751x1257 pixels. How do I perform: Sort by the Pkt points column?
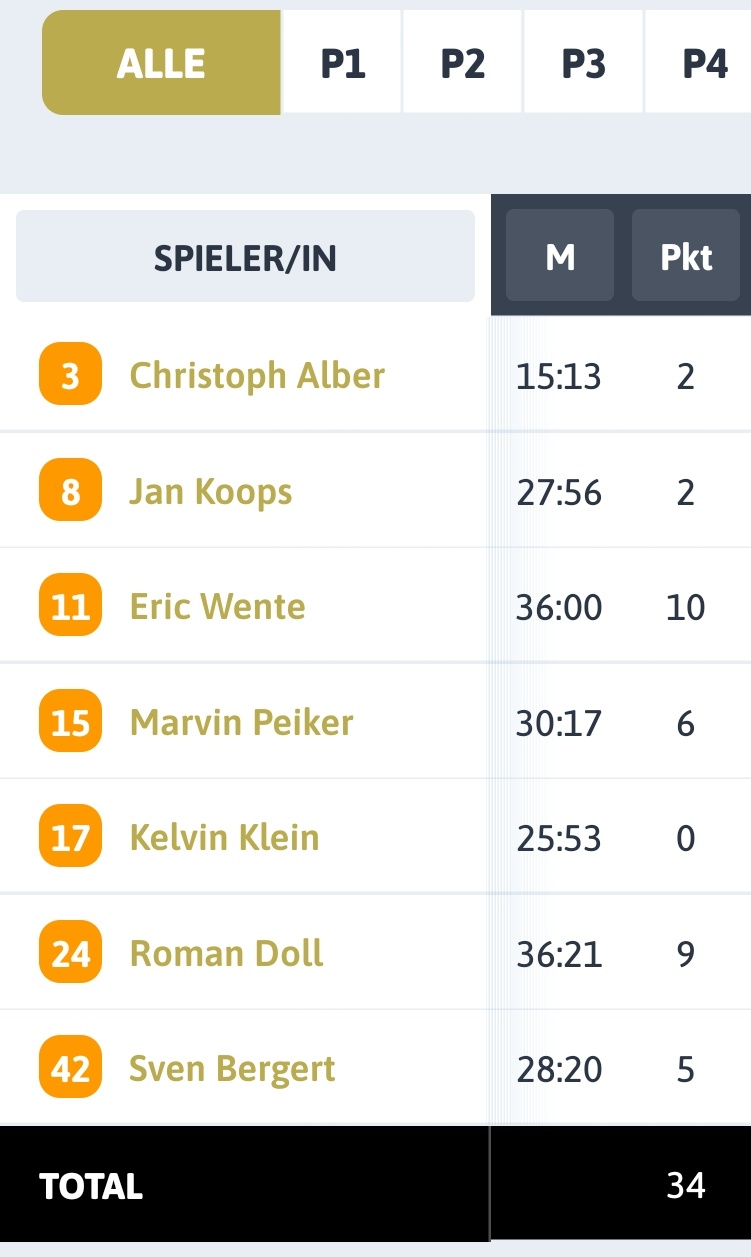(x=686, y=256)
